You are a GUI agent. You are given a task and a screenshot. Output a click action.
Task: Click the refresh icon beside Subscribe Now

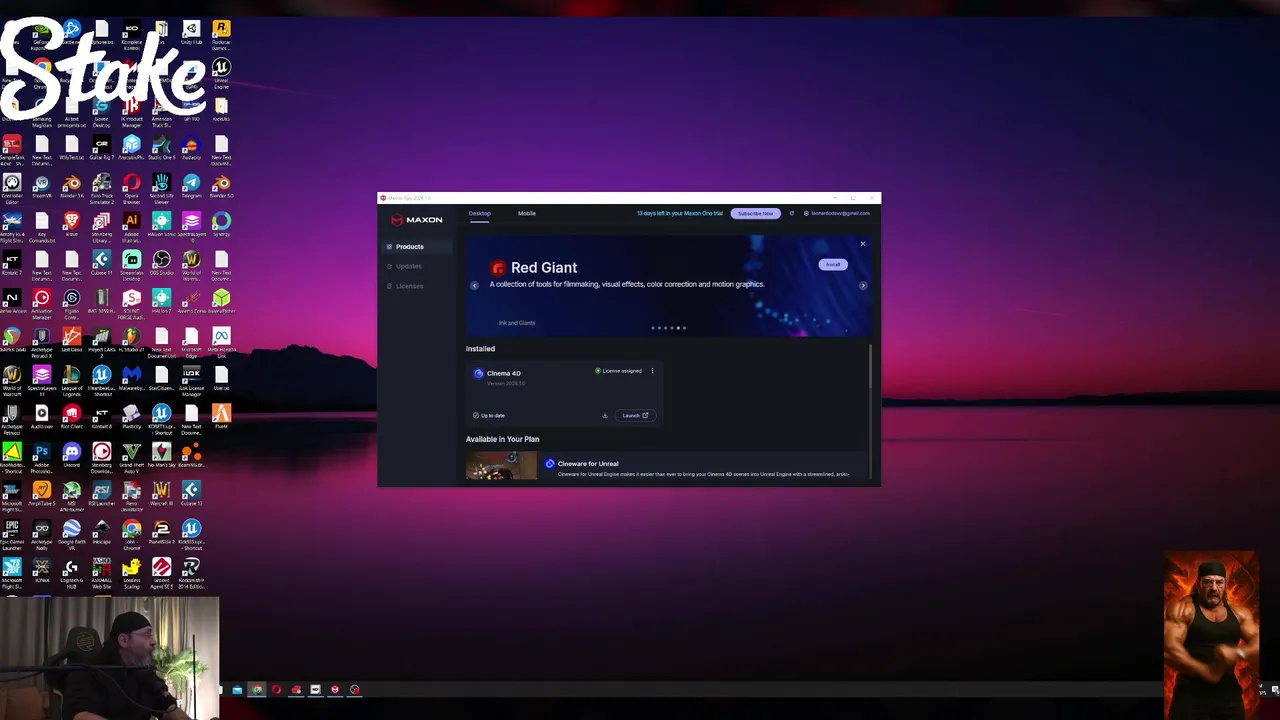(791, 213)
